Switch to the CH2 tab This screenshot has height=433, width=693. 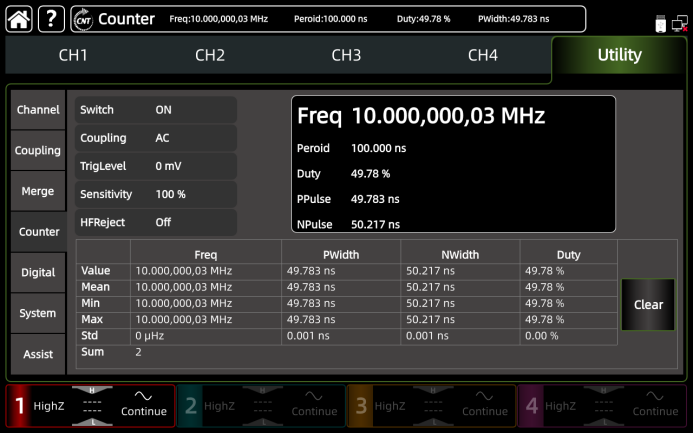click(x=210, y=55)
